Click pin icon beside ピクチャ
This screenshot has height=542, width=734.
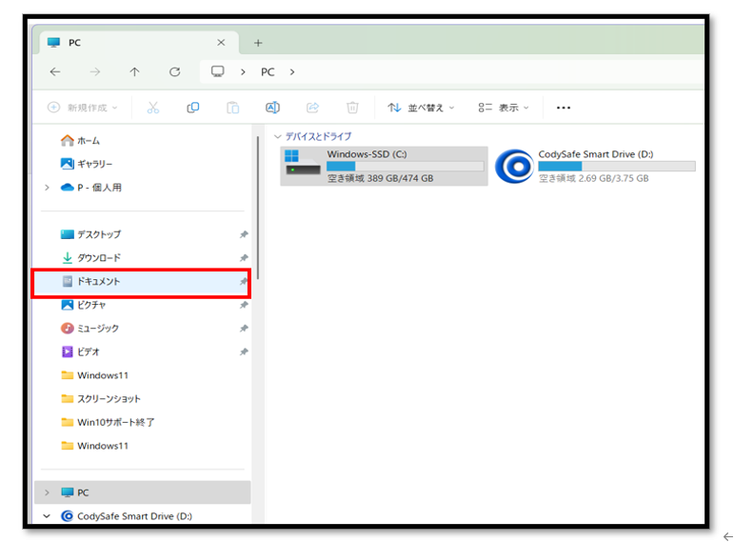click(x=243, y=305)
